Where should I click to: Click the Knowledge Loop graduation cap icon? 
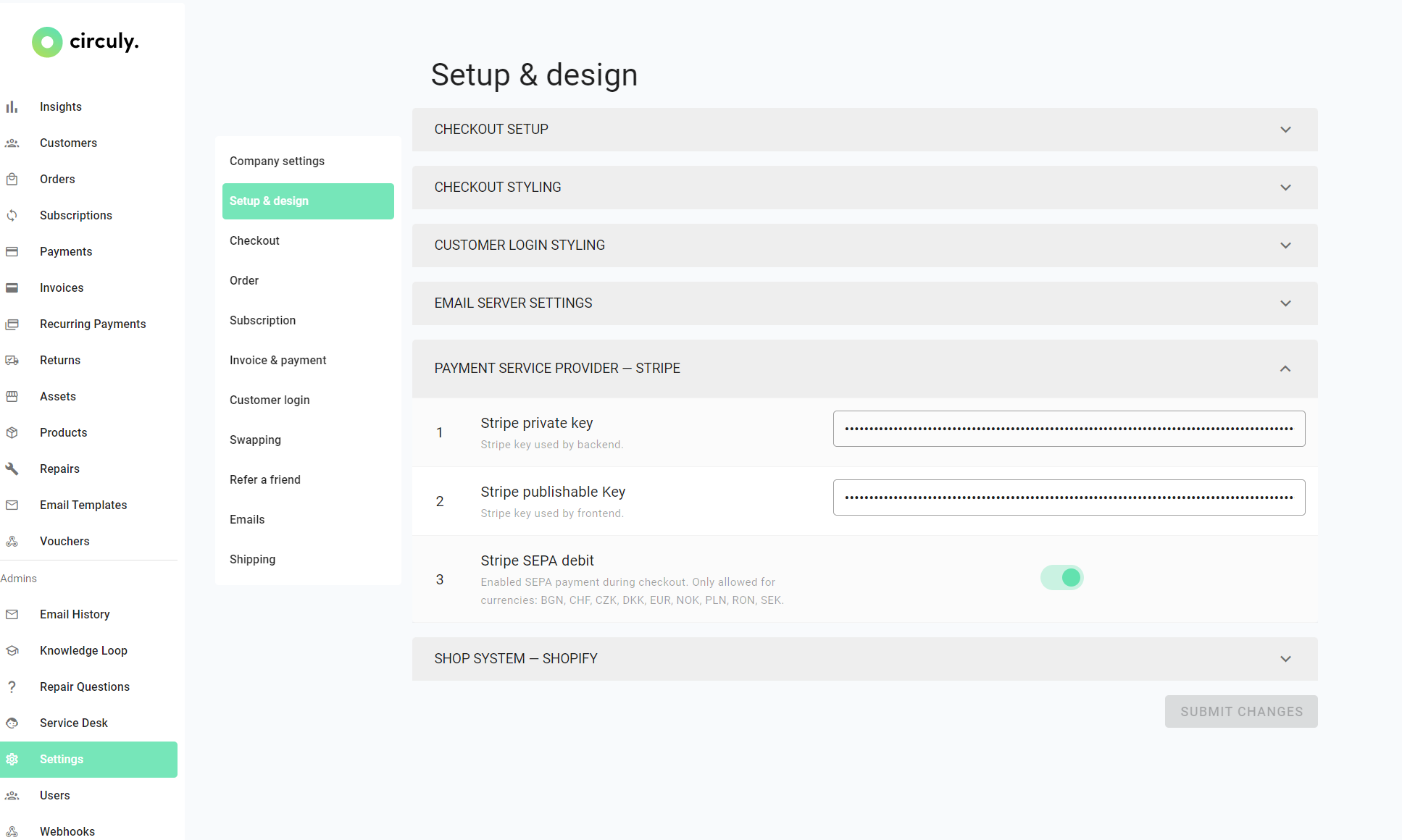click(x=12, y=651)
